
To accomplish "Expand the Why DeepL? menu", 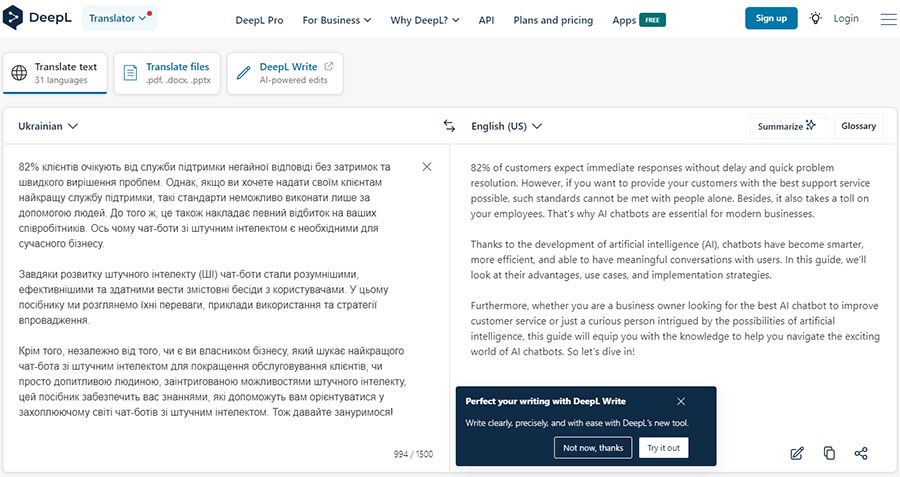I will click(x=425, y=20).
